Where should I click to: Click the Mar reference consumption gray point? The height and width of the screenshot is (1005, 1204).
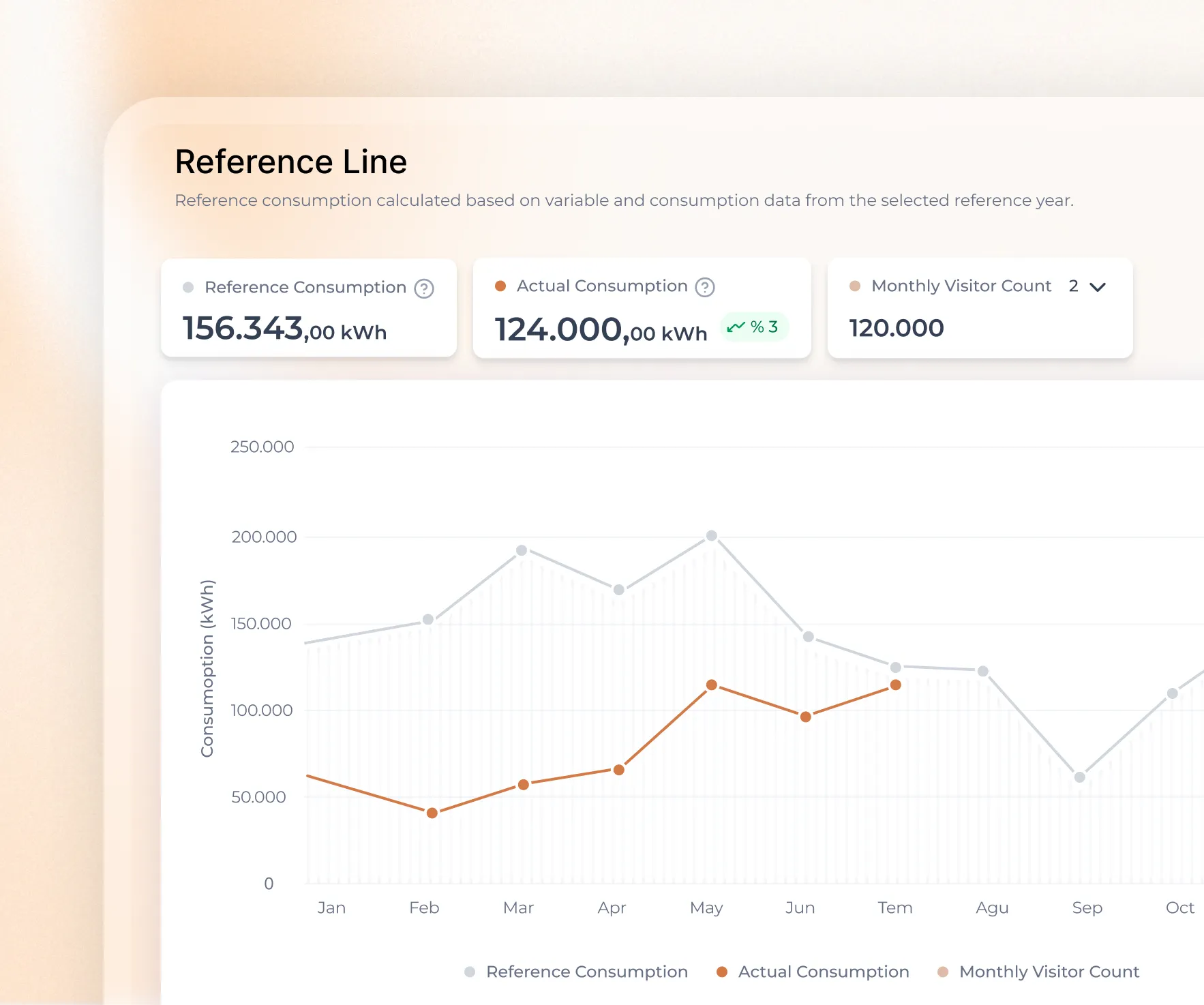click(522, 550)
